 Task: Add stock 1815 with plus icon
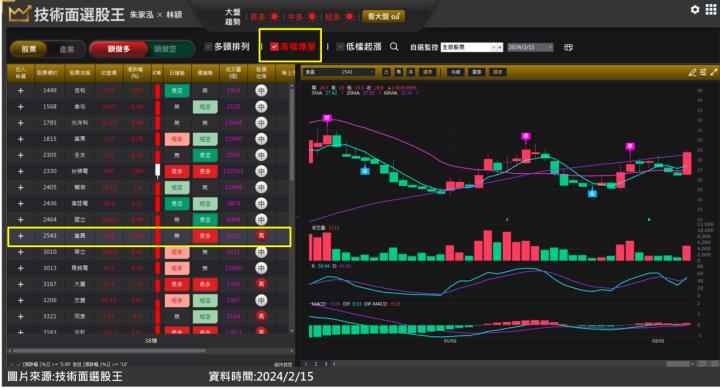(20, 139)
